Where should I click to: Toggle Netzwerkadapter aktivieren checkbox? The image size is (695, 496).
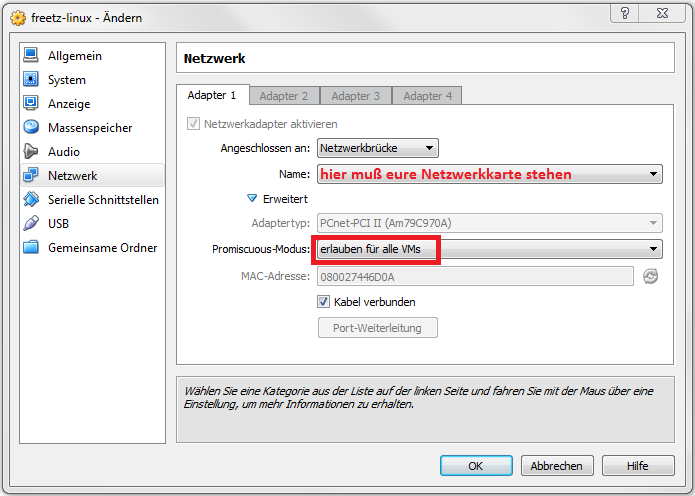193,124
